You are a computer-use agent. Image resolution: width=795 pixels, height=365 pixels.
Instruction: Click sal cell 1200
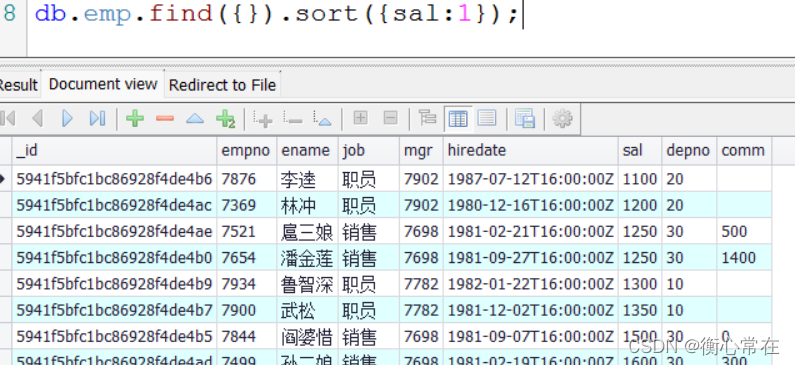[640, 205]
